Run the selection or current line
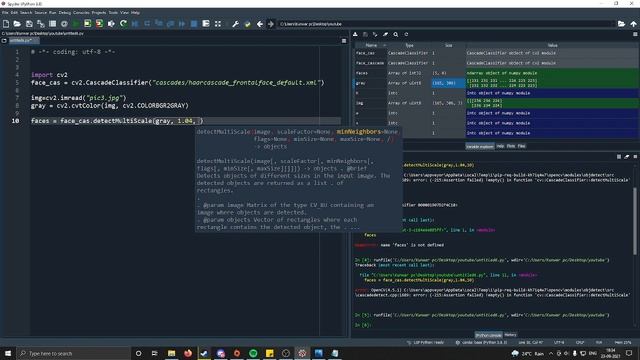 (111, 24)
